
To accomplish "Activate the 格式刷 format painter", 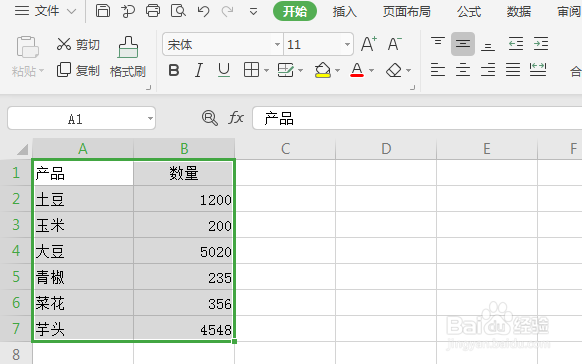I will coord(128,57).
